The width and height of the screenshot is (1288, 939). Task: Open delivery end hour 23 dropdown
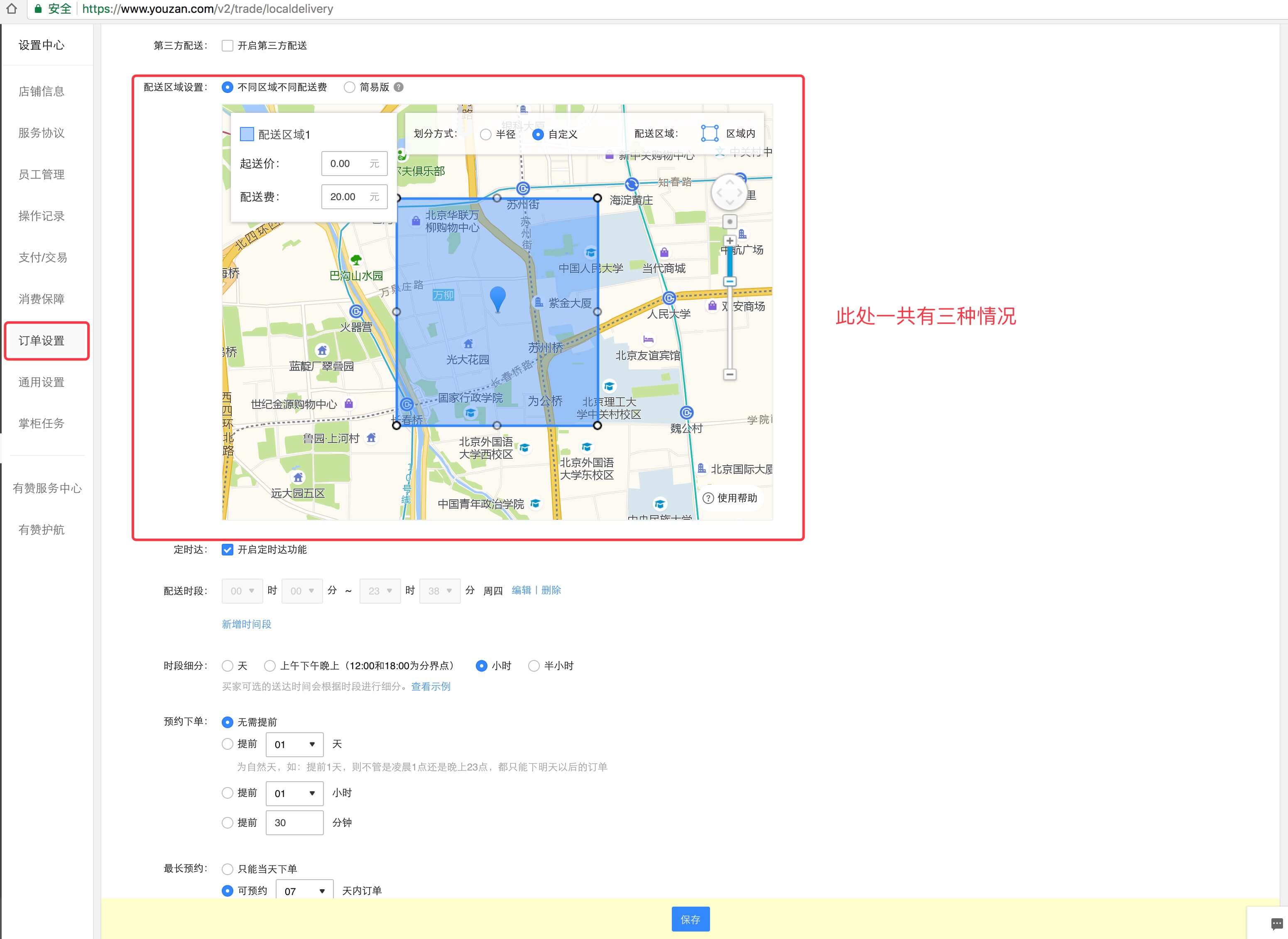[x=380, y=591]
